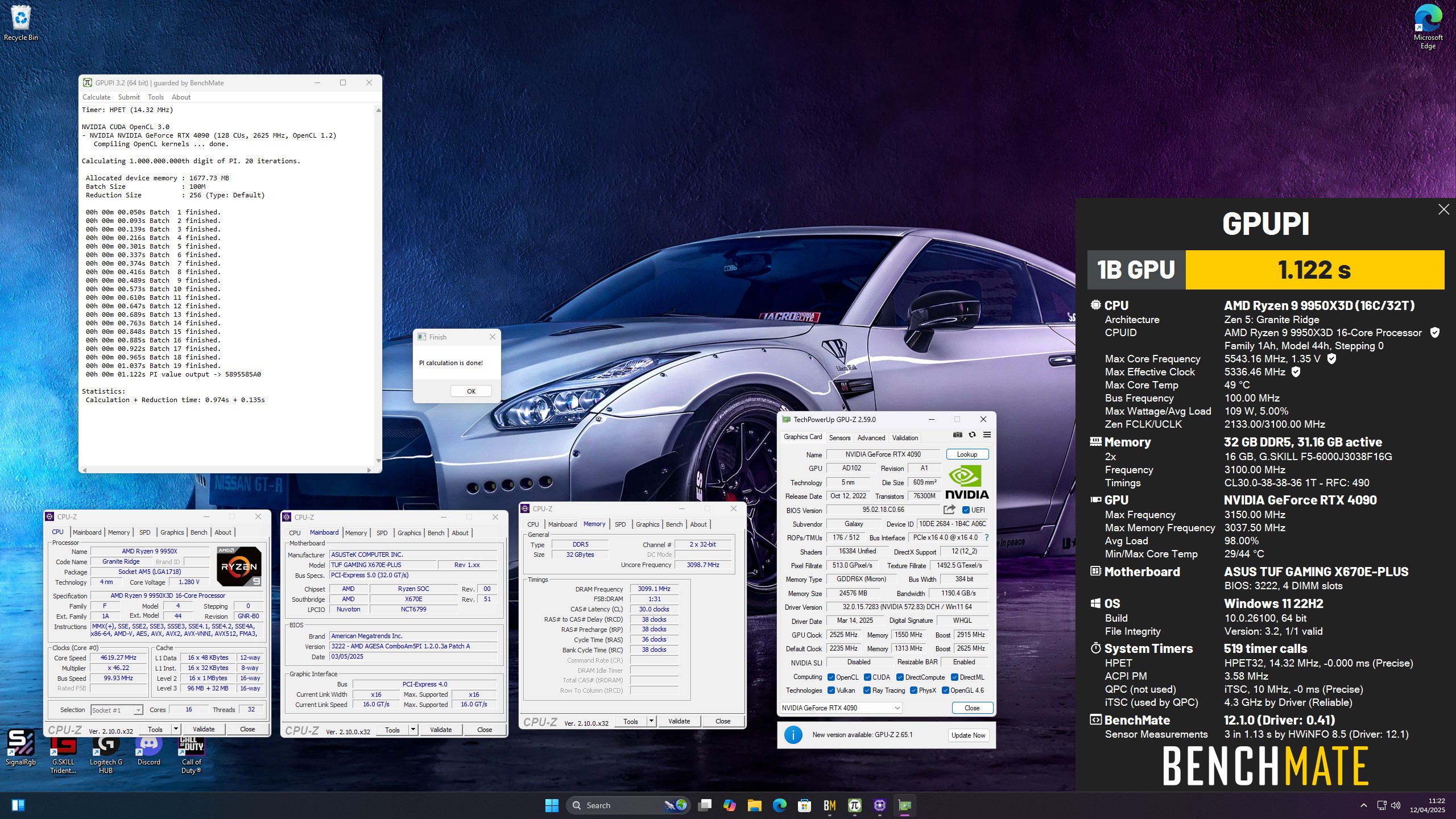Screen dimensions: 1456x819
Task: Click the Task View taskbar icon
Action: (705, 805)
